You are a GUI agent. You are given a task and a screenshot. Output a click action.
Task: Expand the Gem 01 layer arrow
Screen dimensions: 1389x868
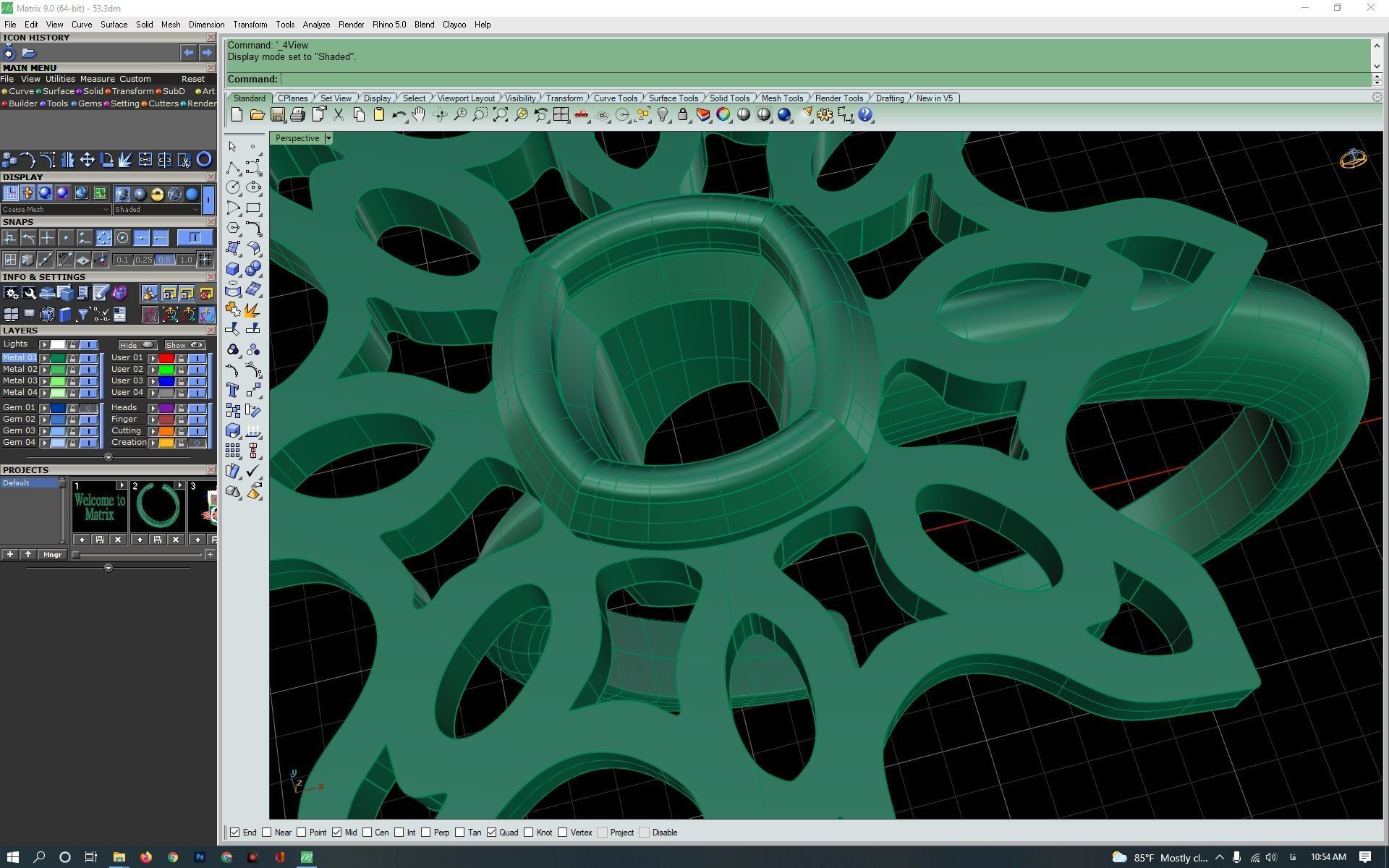pyautogui.click(x=44, y=408)
